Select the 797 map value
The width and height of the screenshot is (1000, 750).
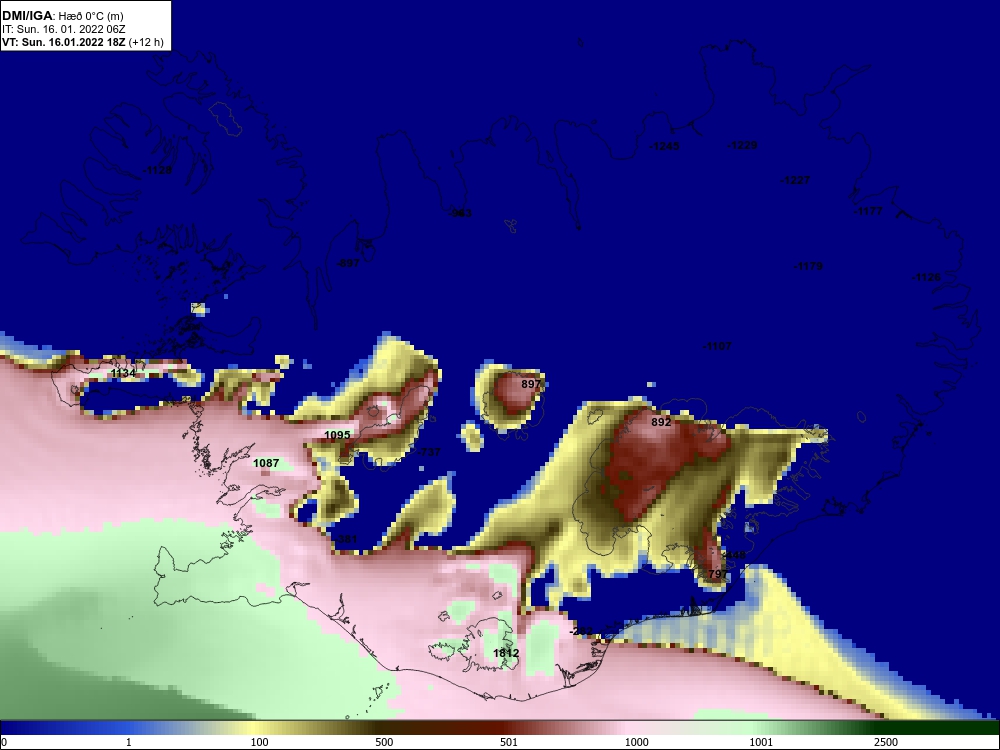click(x=718, y=574)
